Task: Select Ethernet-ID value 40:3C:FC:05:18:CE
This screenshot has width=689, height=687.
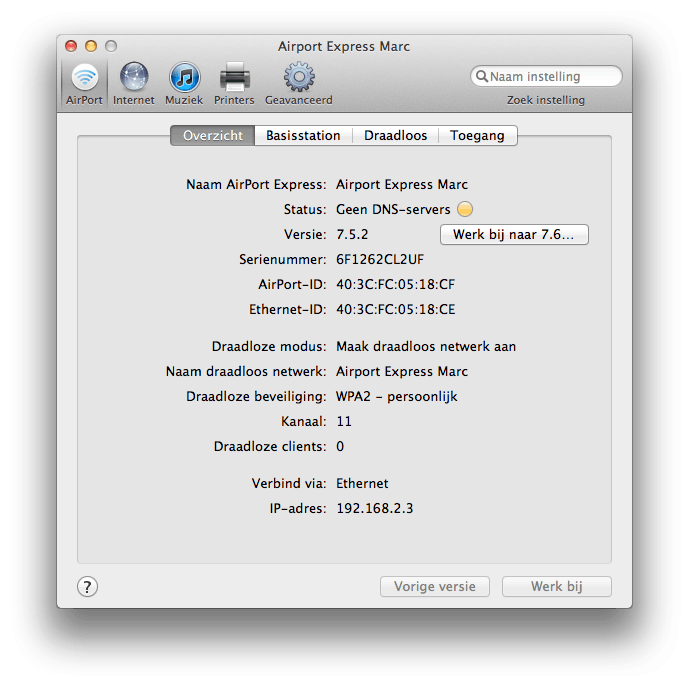Action: tap(395, 309)
